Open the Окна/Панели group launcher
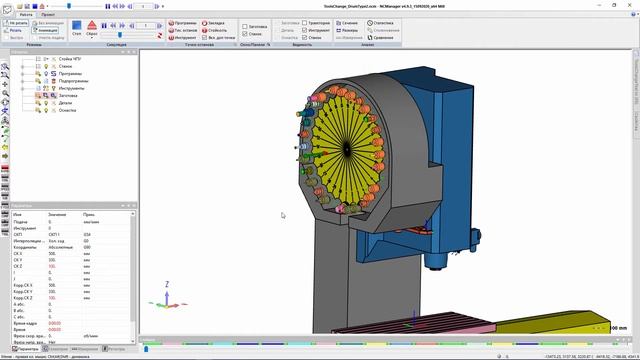Screen dimensions: 640x360 tap(268, 44)
